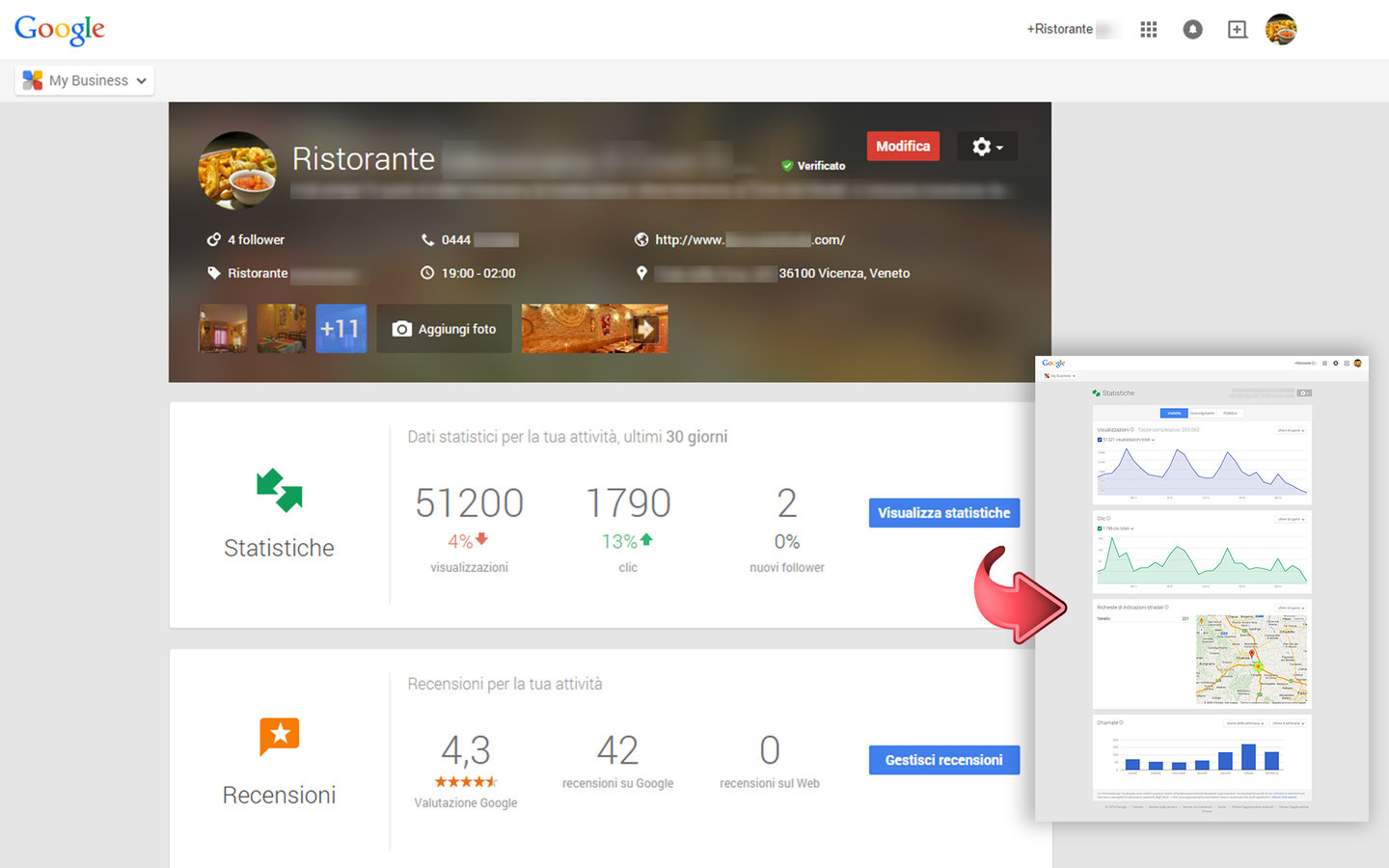1389x868 pixels.
Task: Click the orange Recensioni star icon
Action: pos(280,736)
